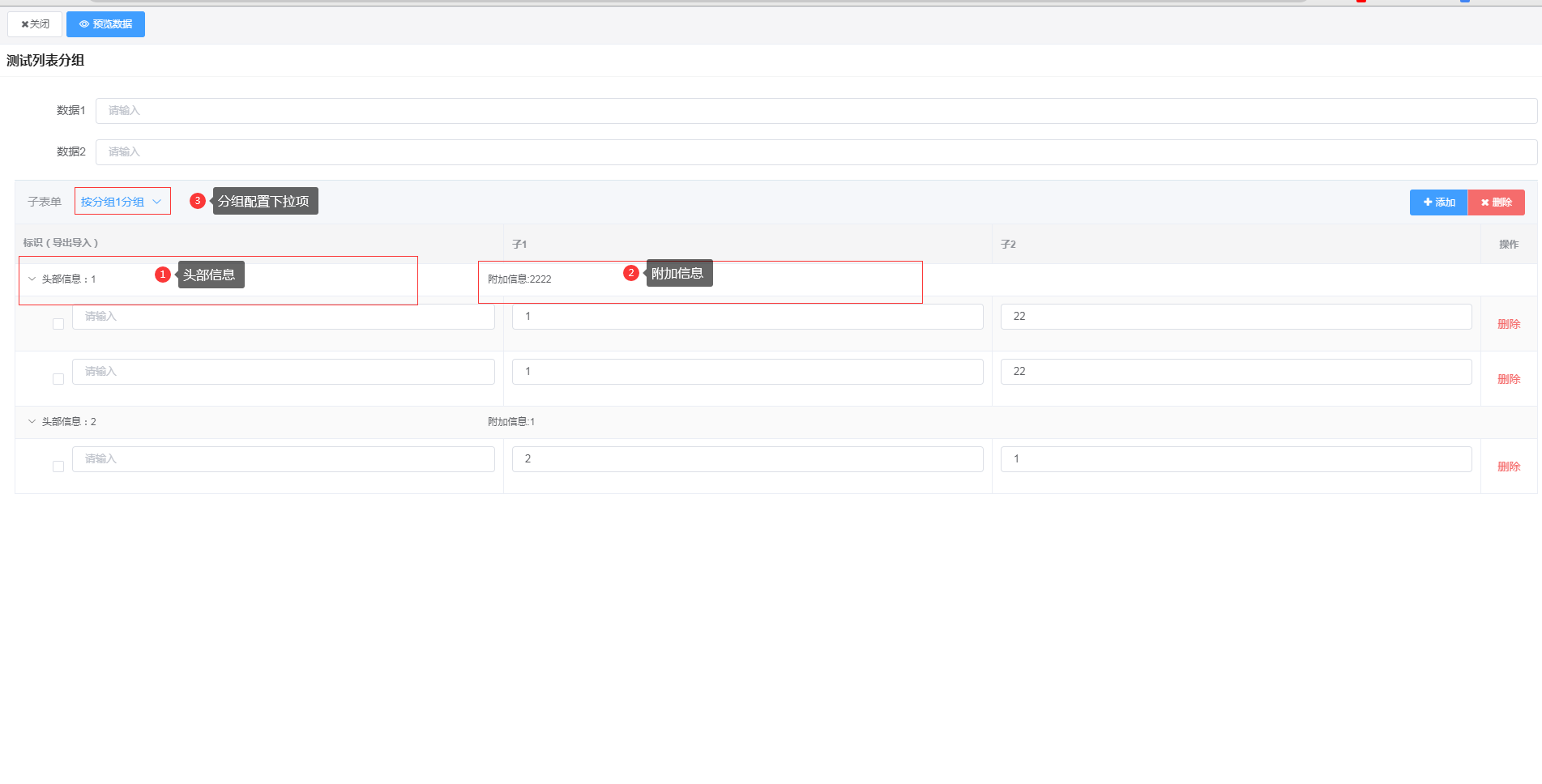Click the red 删除 button in toolbar

(1496, 202)
